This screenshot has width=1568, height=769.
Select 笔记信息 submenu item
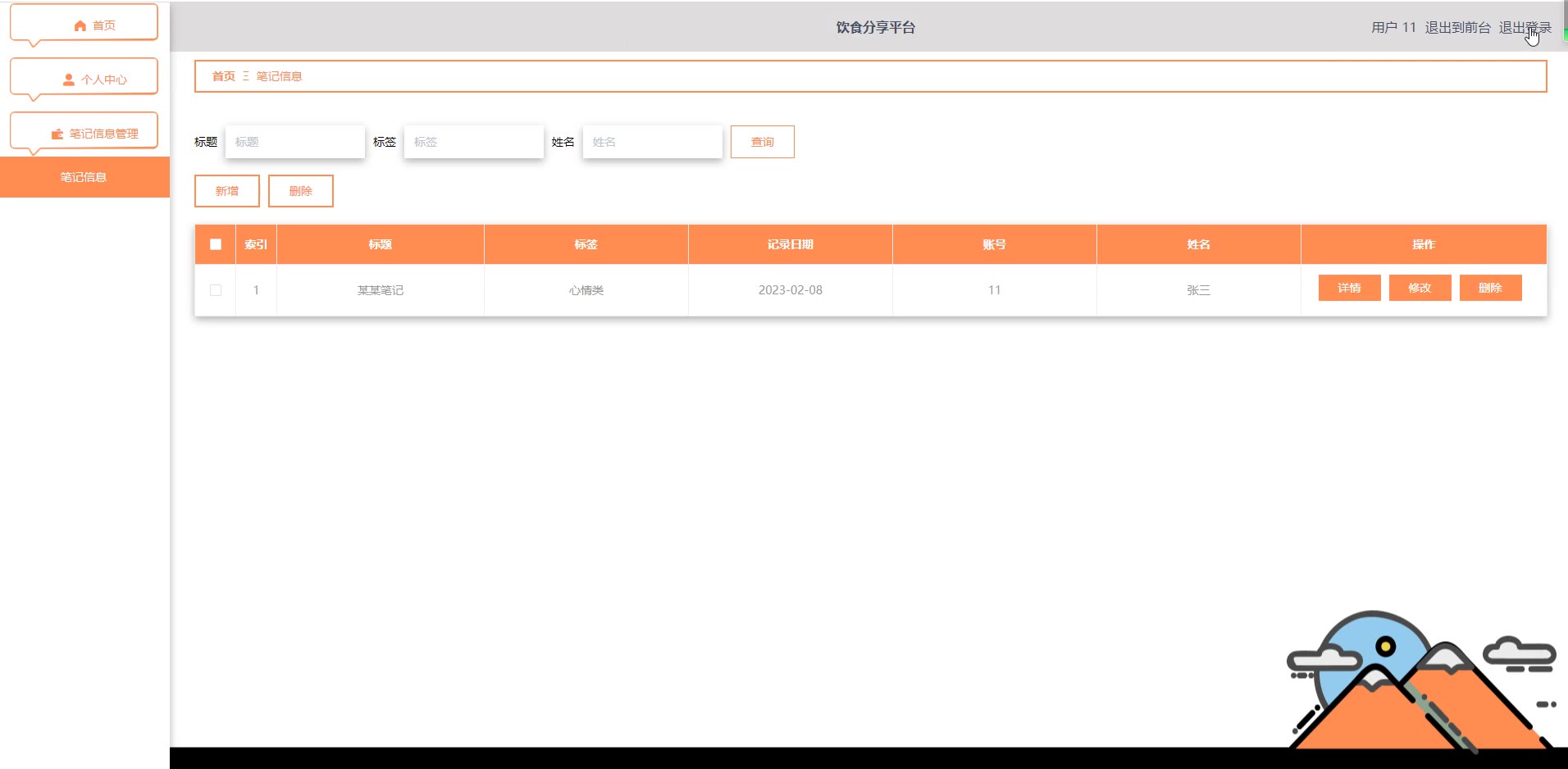(x=84, y=177)
